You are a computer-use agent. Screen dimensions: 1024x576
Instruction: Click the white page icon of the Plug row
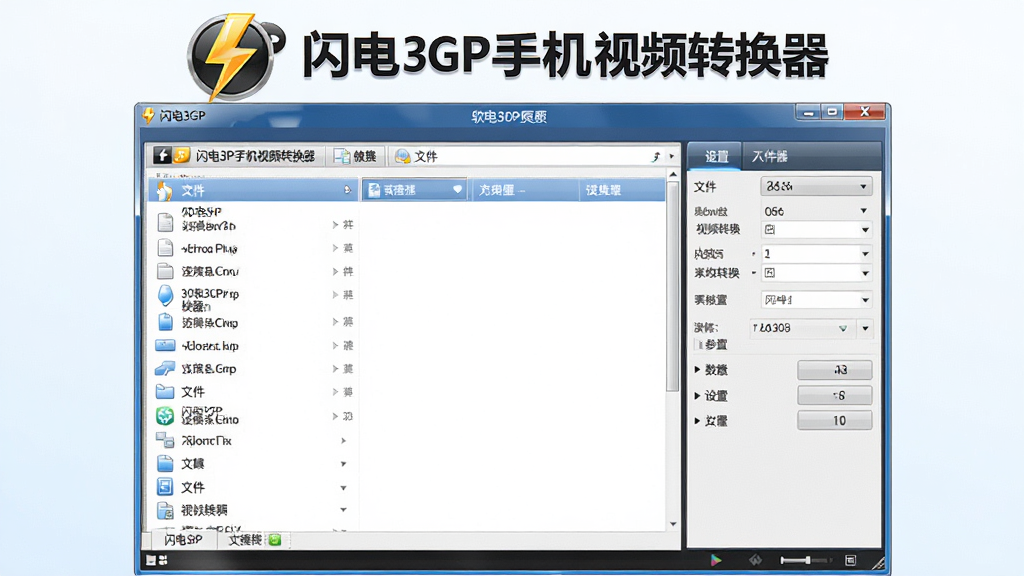165,248
